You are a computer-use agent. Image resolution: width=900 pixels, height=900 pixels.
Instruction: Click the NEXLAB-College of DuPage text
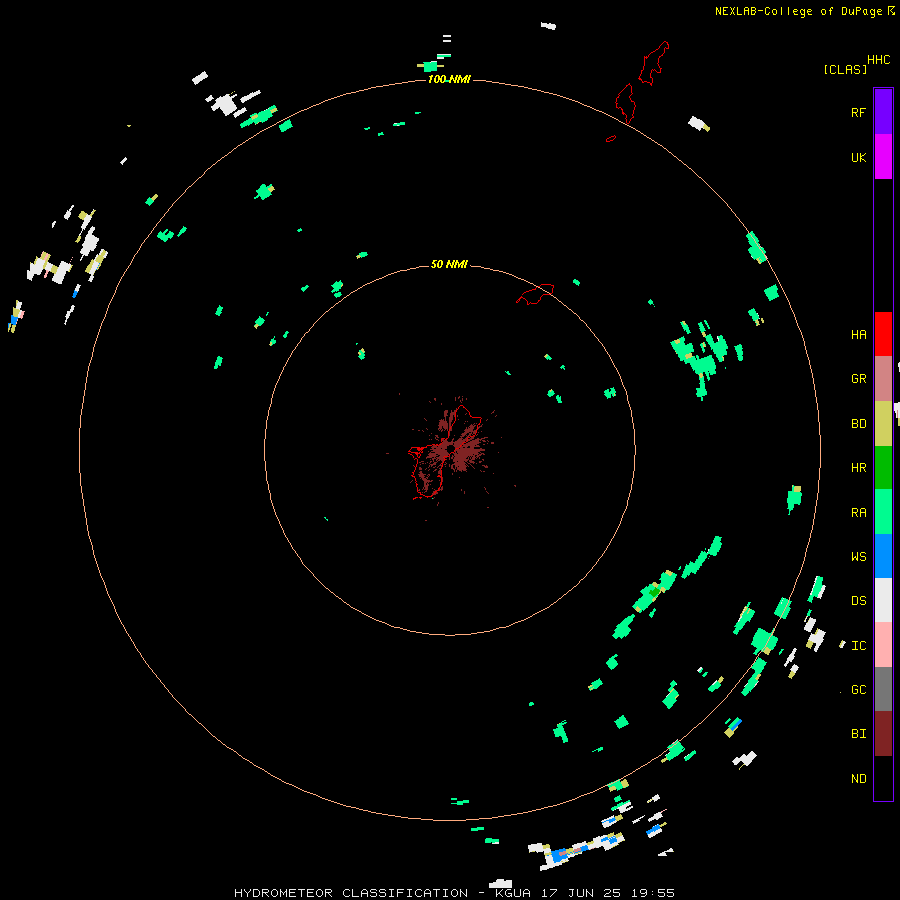[798, 11]
